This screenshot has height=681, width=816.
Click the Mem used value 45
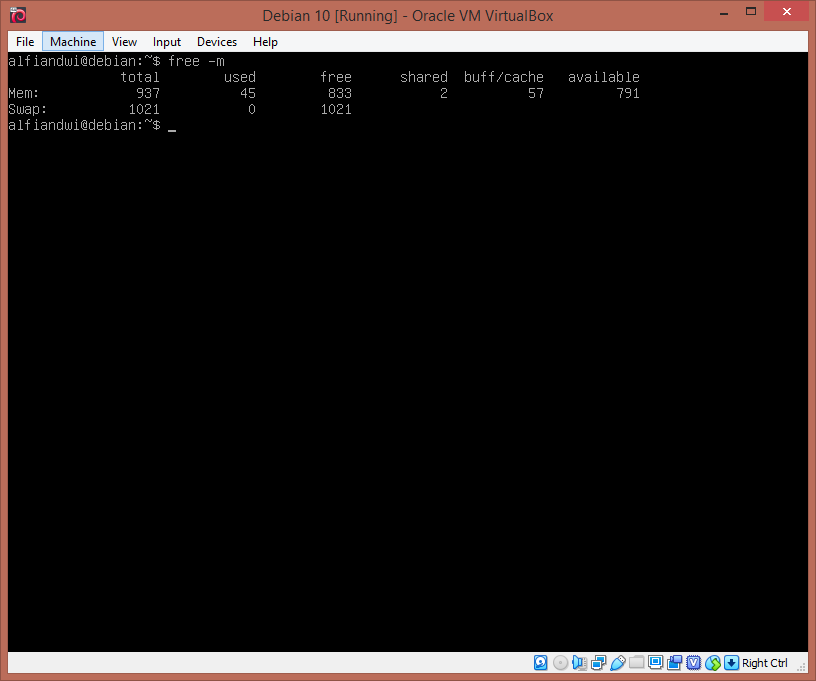[248, 93]
